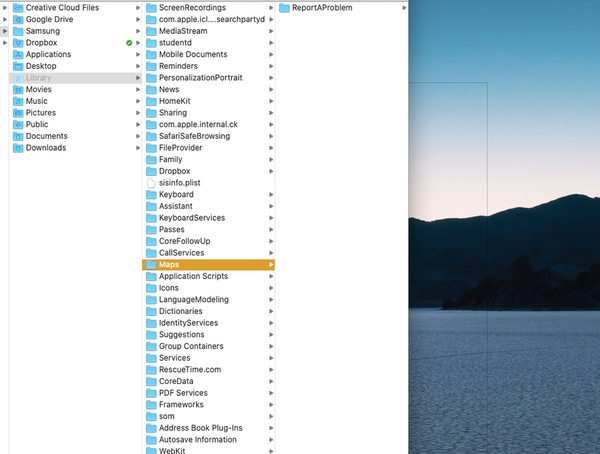Click the ReportAProblem folder icon
The height and width of the screenshot is (454, 600).
(284, 8)
